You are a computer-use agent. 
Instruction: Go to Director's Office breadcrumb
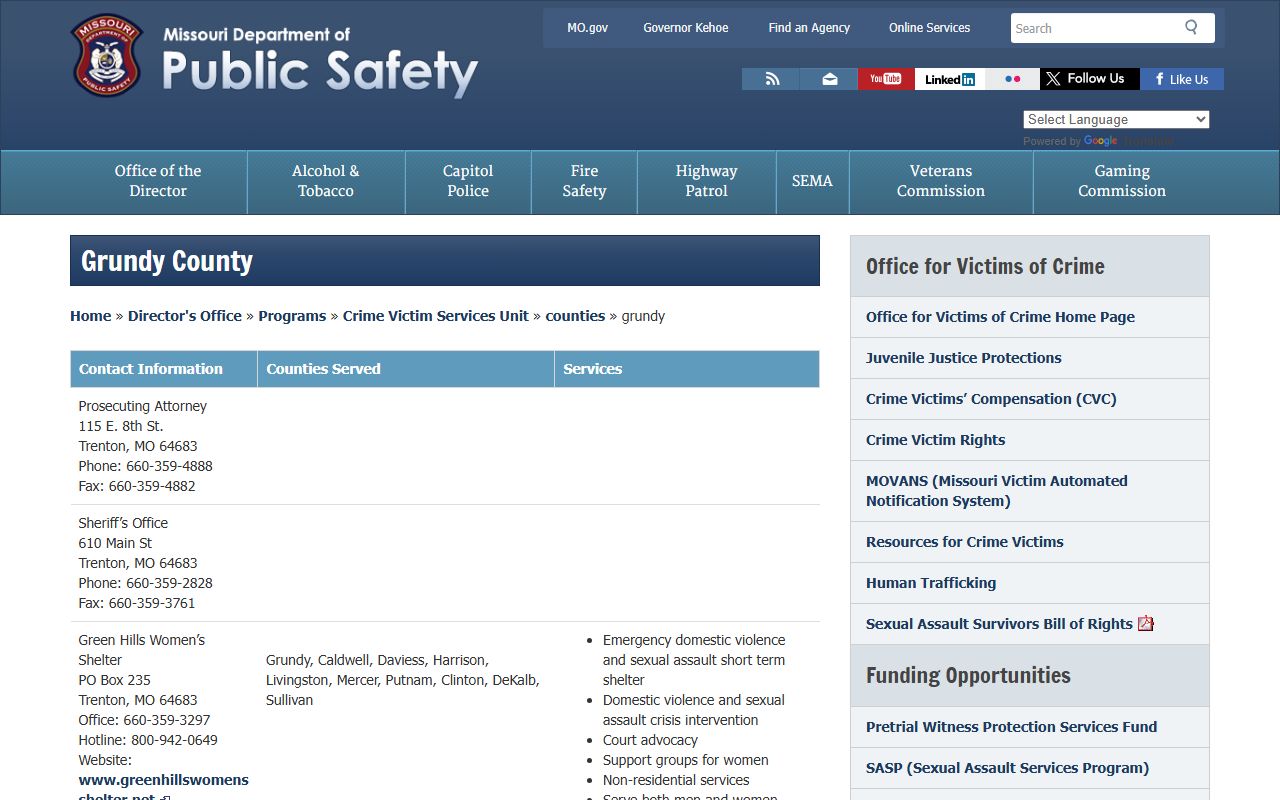click(x=185, y=316)
